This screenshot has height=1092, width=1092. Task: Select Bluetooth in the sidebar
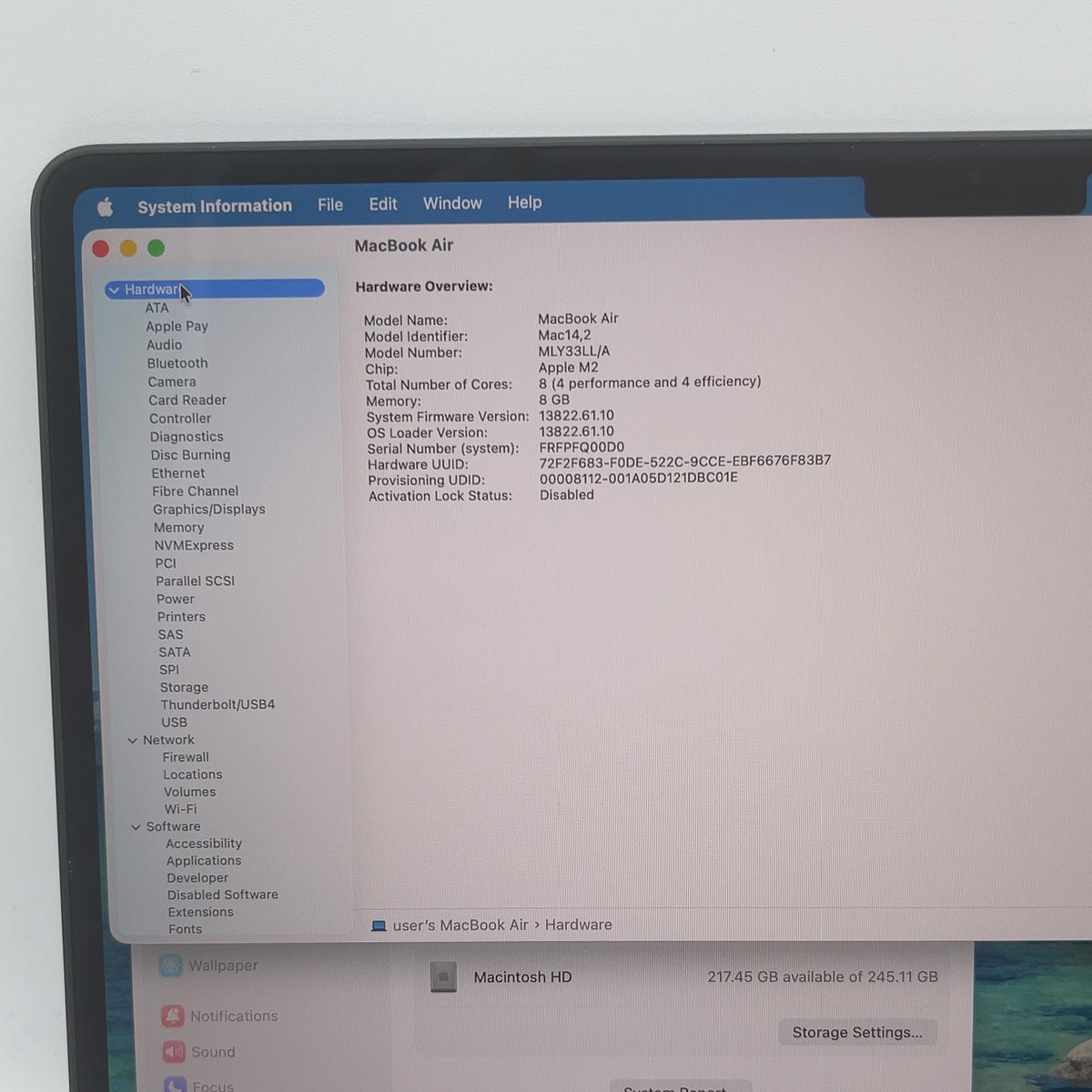tap(177, 363)
